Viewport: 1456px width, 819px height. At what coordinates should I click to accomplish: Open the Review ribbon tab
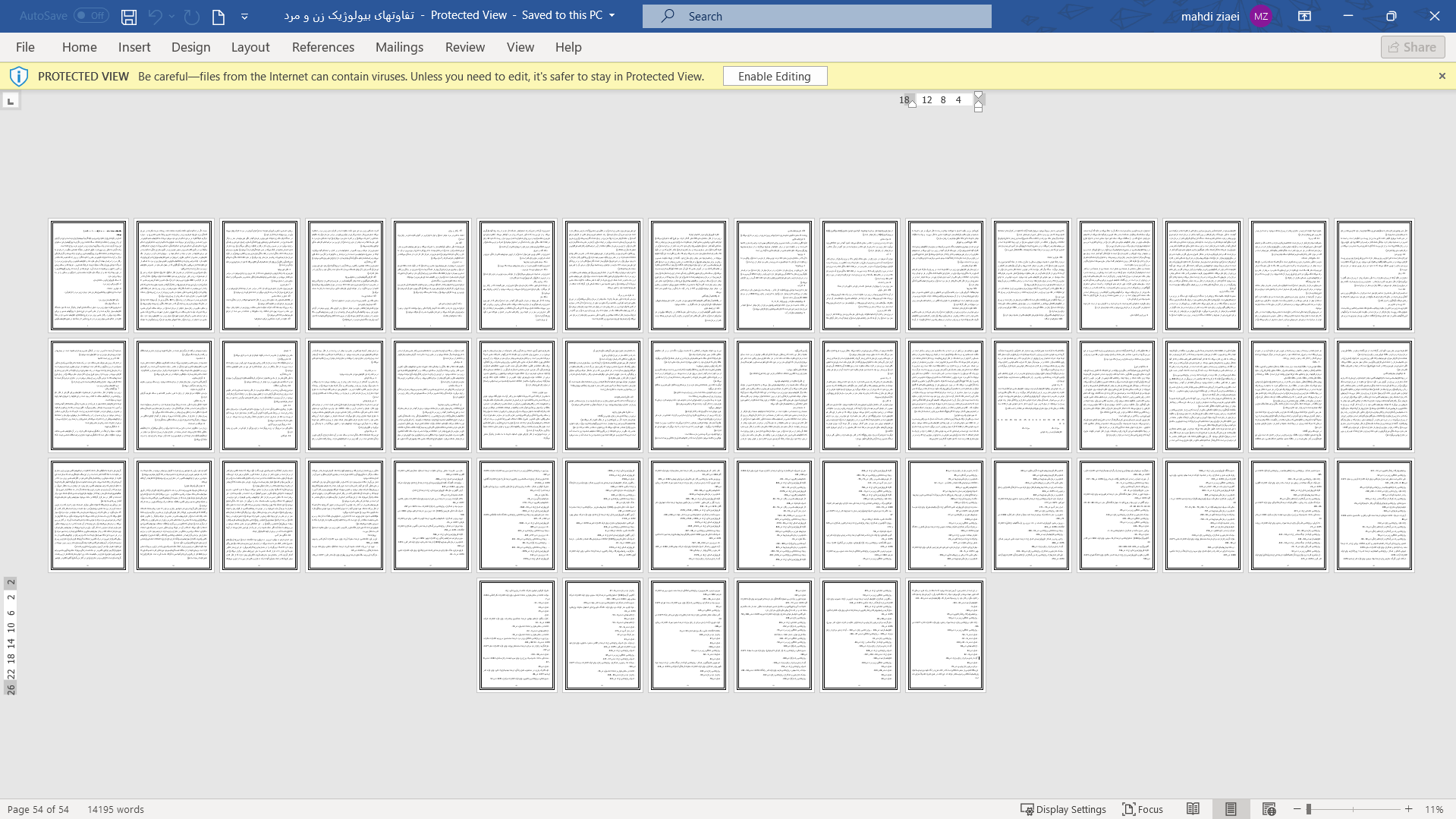coord(465,47)
